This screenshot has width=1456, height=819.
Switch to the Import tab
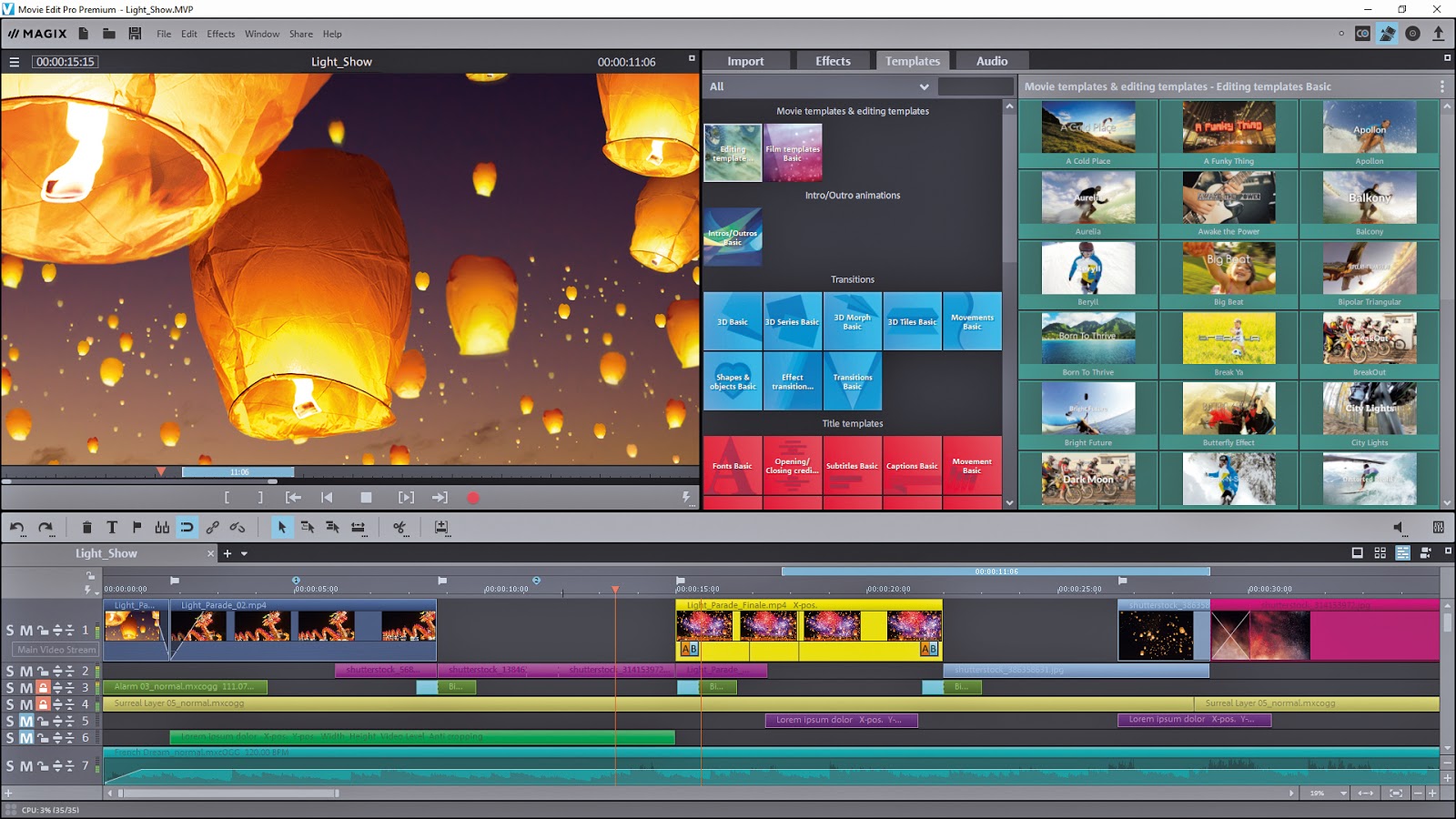click(x=745, y=61)
